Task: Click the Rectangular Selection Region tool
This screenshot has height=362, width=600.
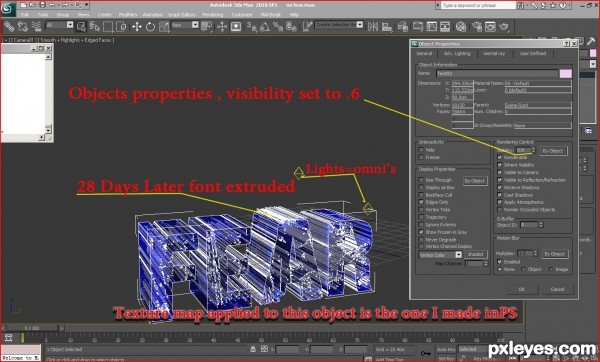Action: [x=108, y=26]
